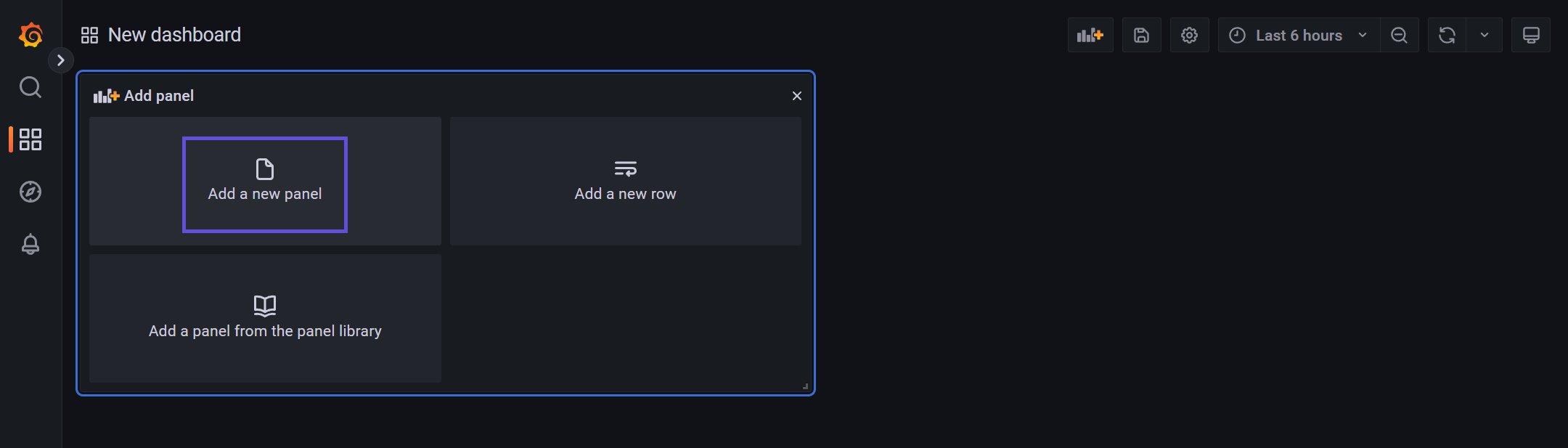
Task: Refresh the dashboard with the refresh icon
Action: (1447, 34)
